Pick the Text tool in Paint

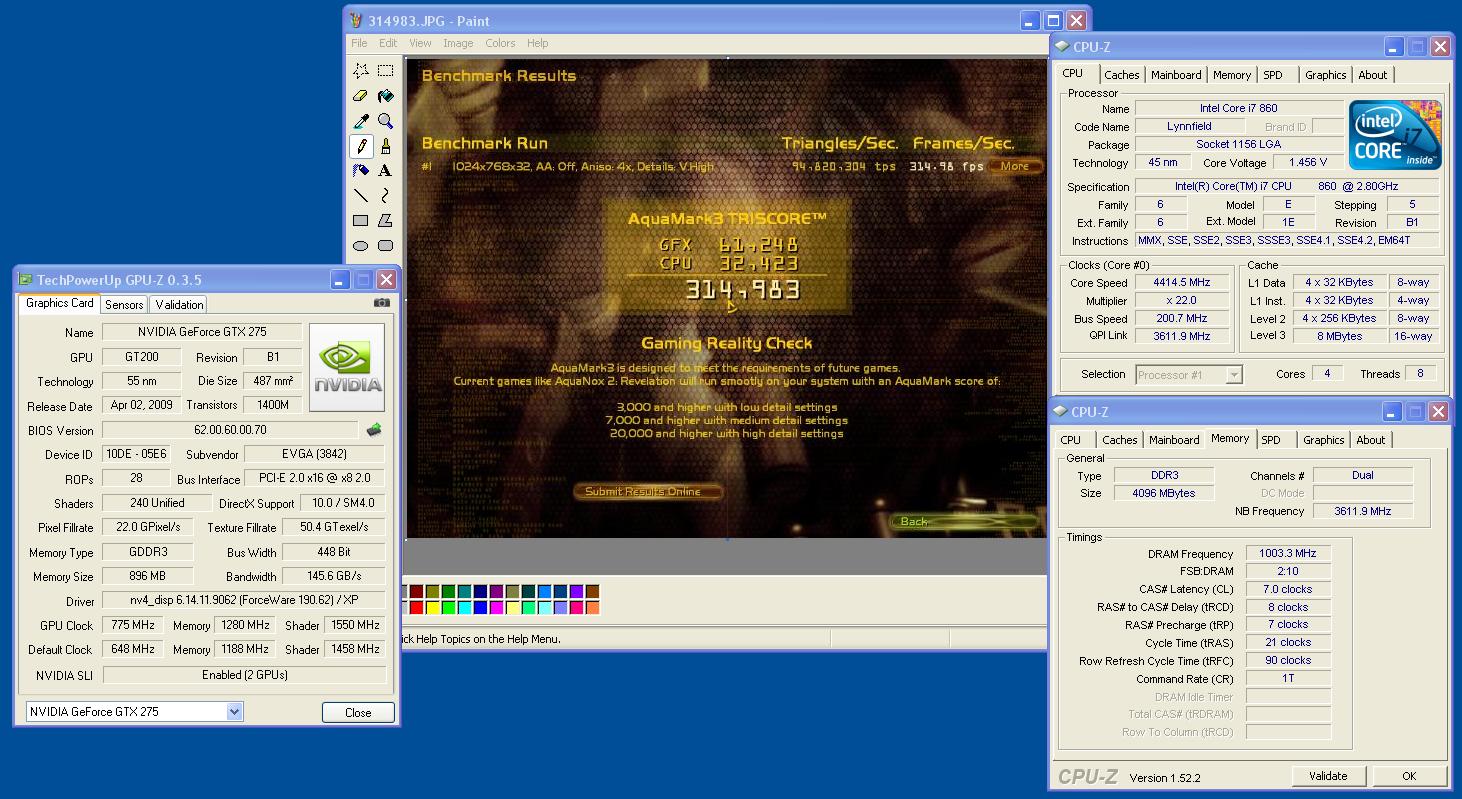(385, 171)
